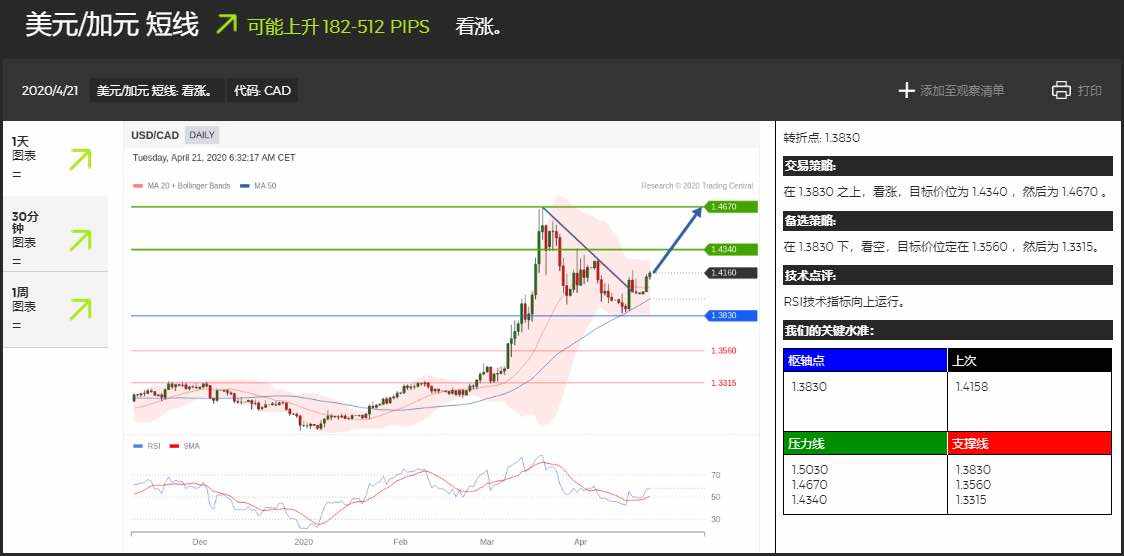Click the 1.3315 support price label
Screen dimensions: 1124x556
tap(723, 383)
